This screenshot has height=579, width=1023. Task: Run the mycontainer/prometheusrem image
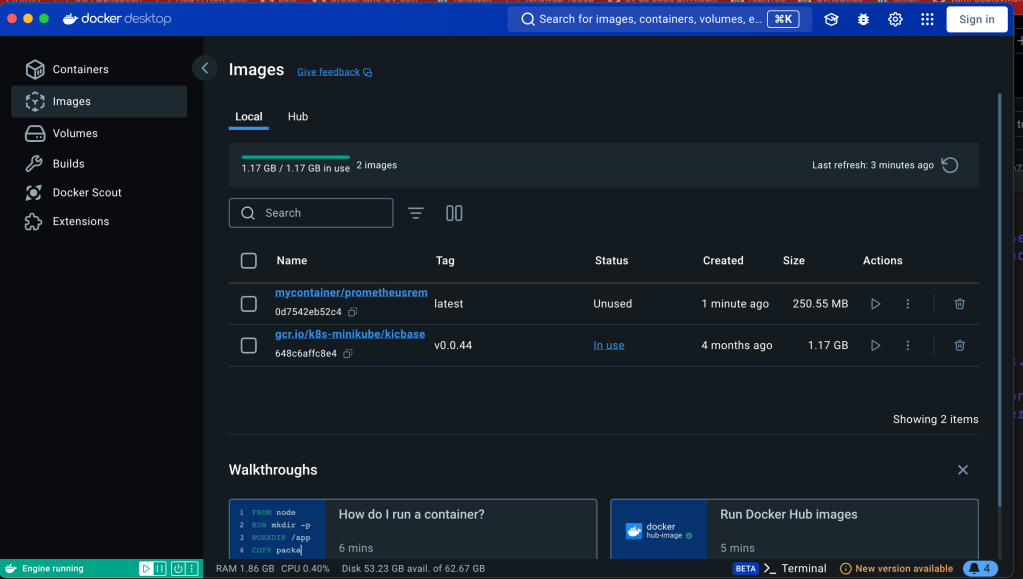(876, 304)
